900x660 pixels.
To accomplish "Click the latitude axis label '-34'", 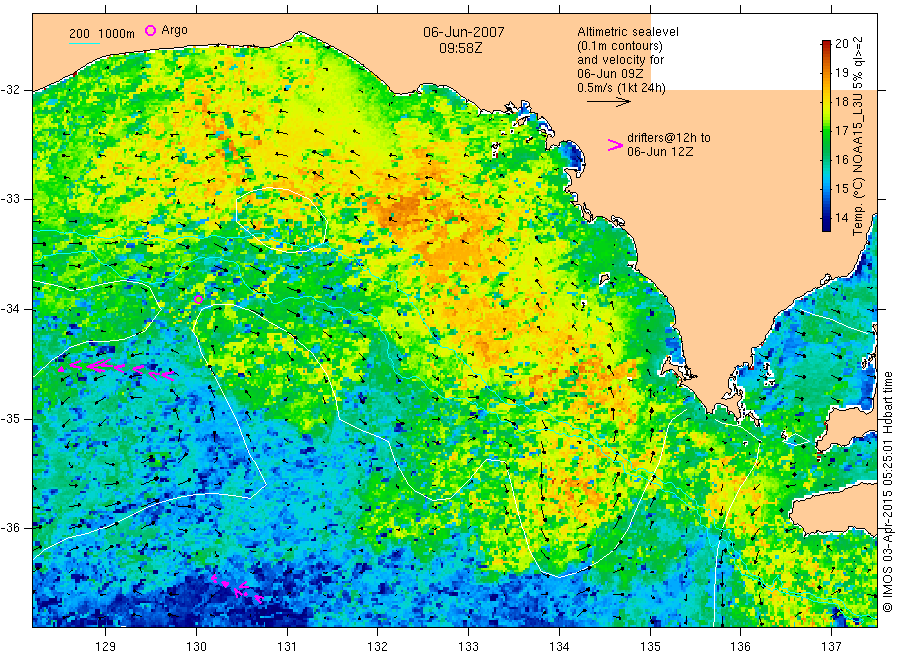I will (10, 309).
